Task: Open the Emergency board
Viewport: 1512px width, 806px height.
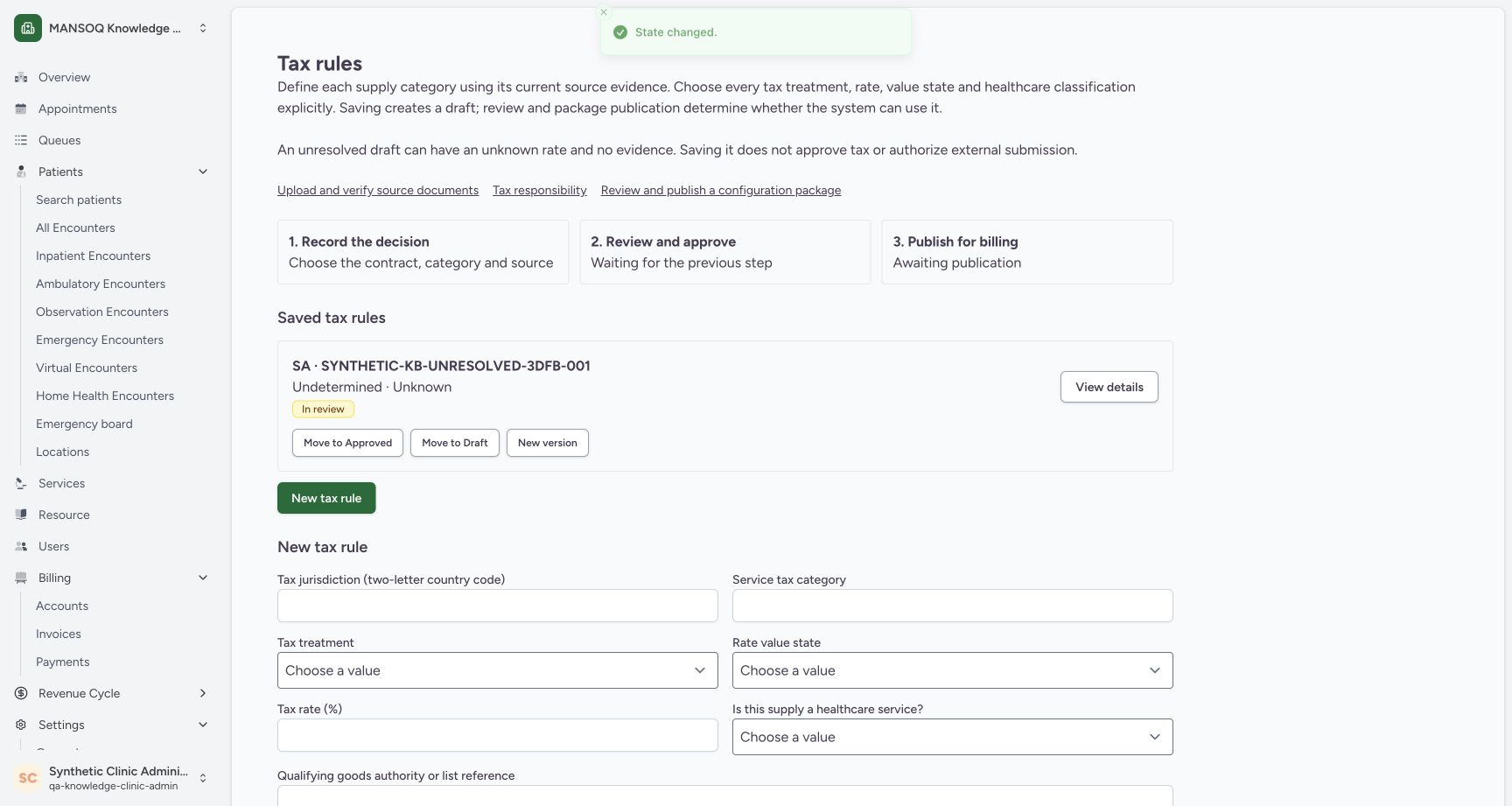Action: [x=84, y=424]
